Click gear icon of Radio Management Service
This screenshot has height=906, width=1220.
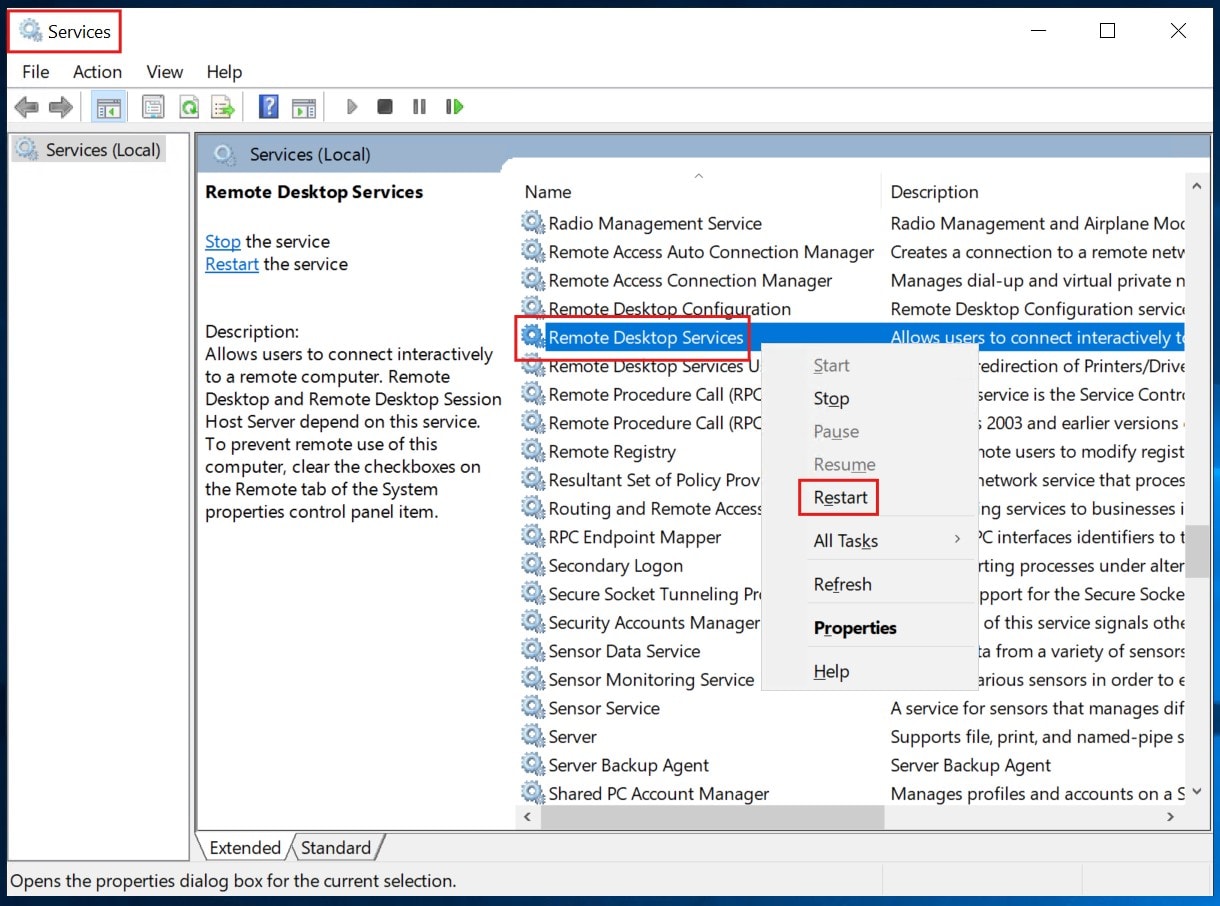(x=533, y=223)
